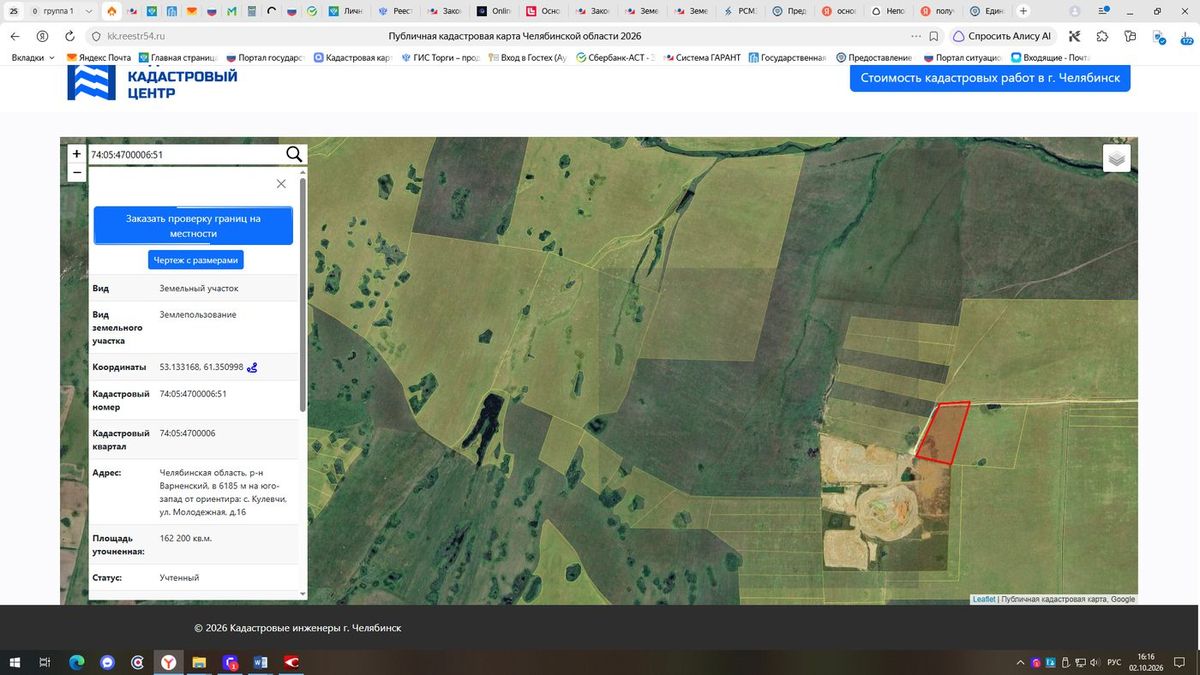Viewport: 1200px width, 675px height.
Task: Select the red highlighted land parcel
Action: 944,433
